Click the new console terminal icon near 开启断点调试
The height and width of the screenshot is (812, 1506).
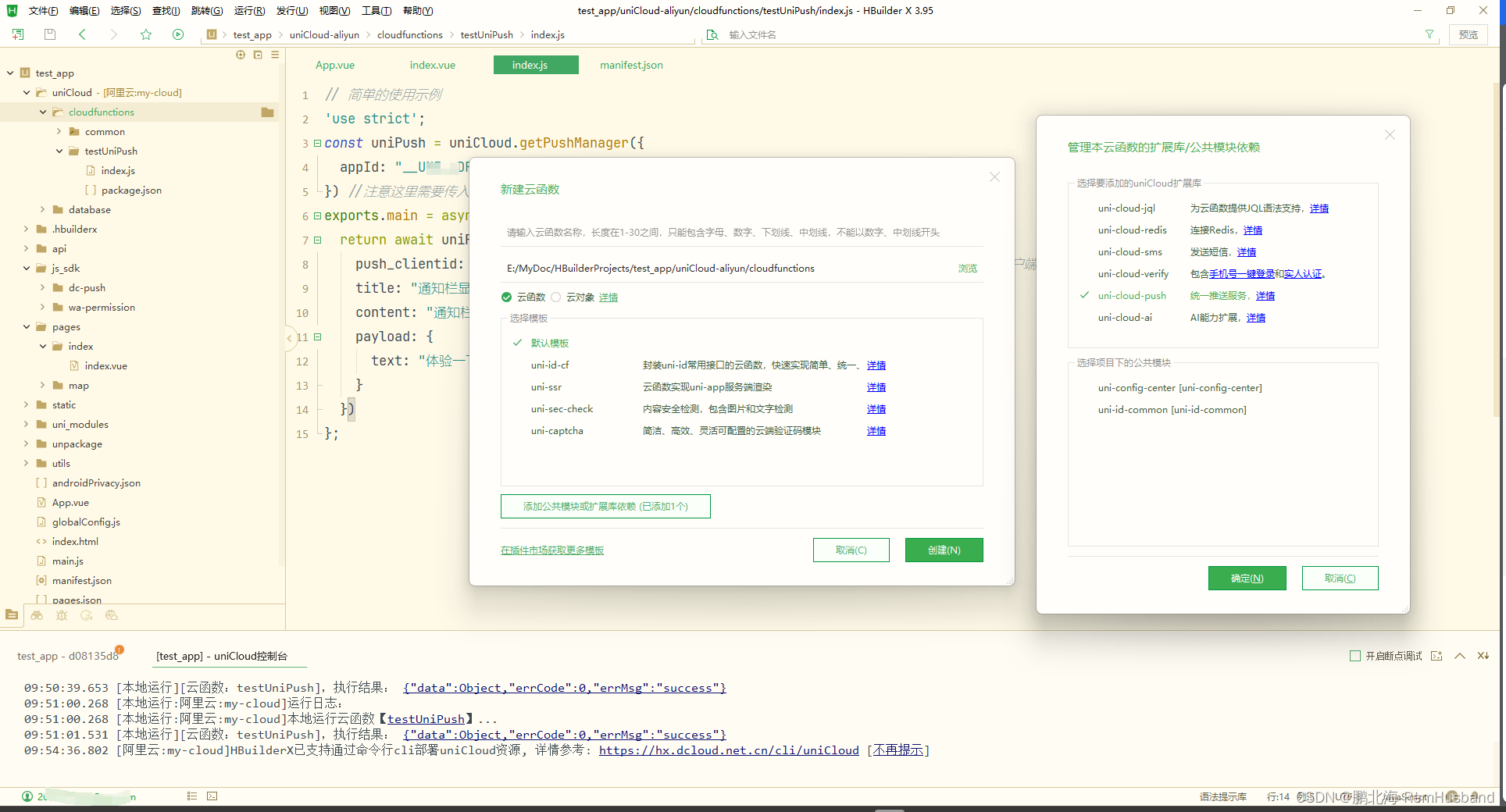[x=1436, y=656]
